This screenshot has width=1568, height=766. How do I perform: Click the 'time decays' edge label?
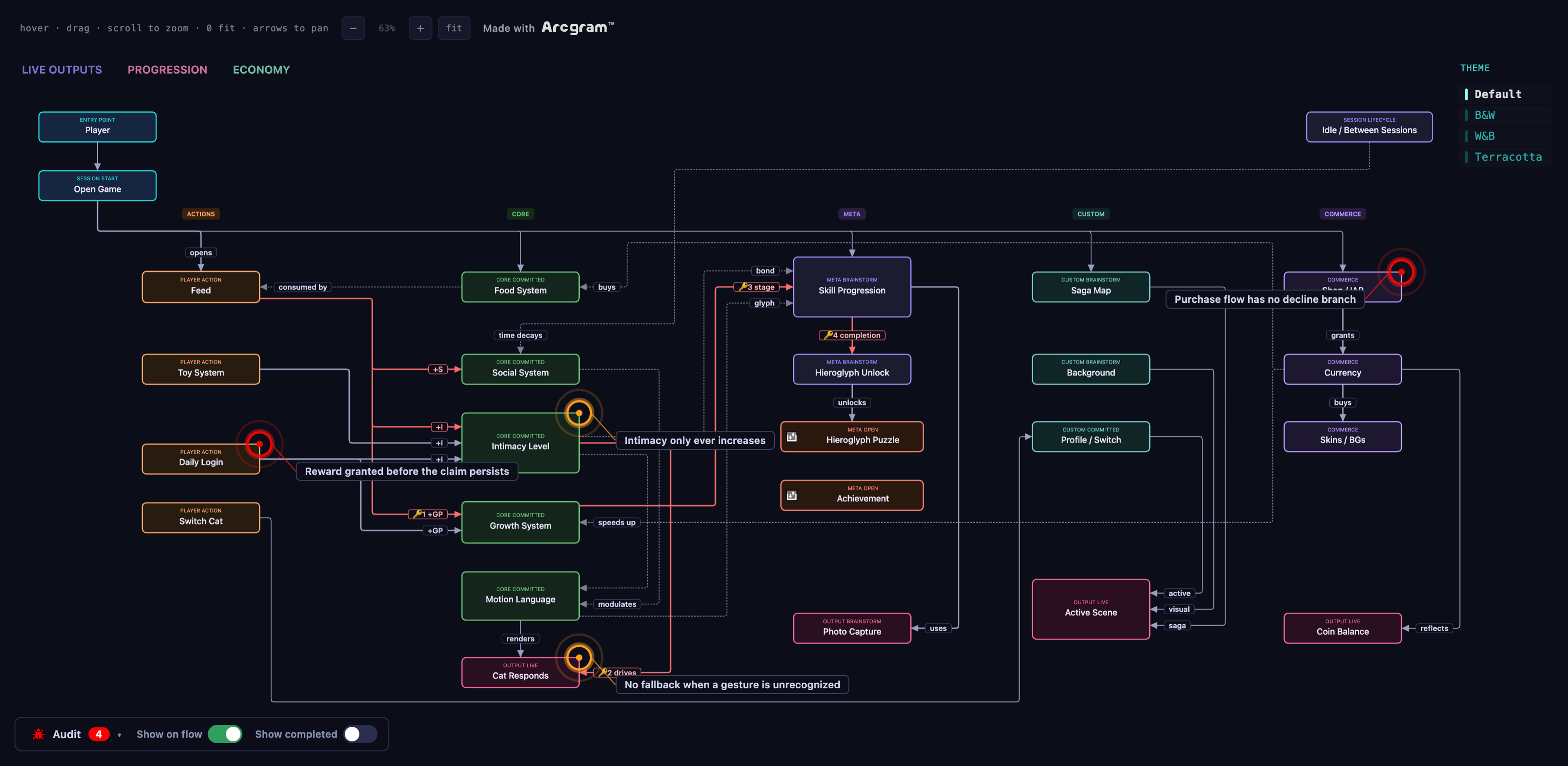(x=521, y=335)
